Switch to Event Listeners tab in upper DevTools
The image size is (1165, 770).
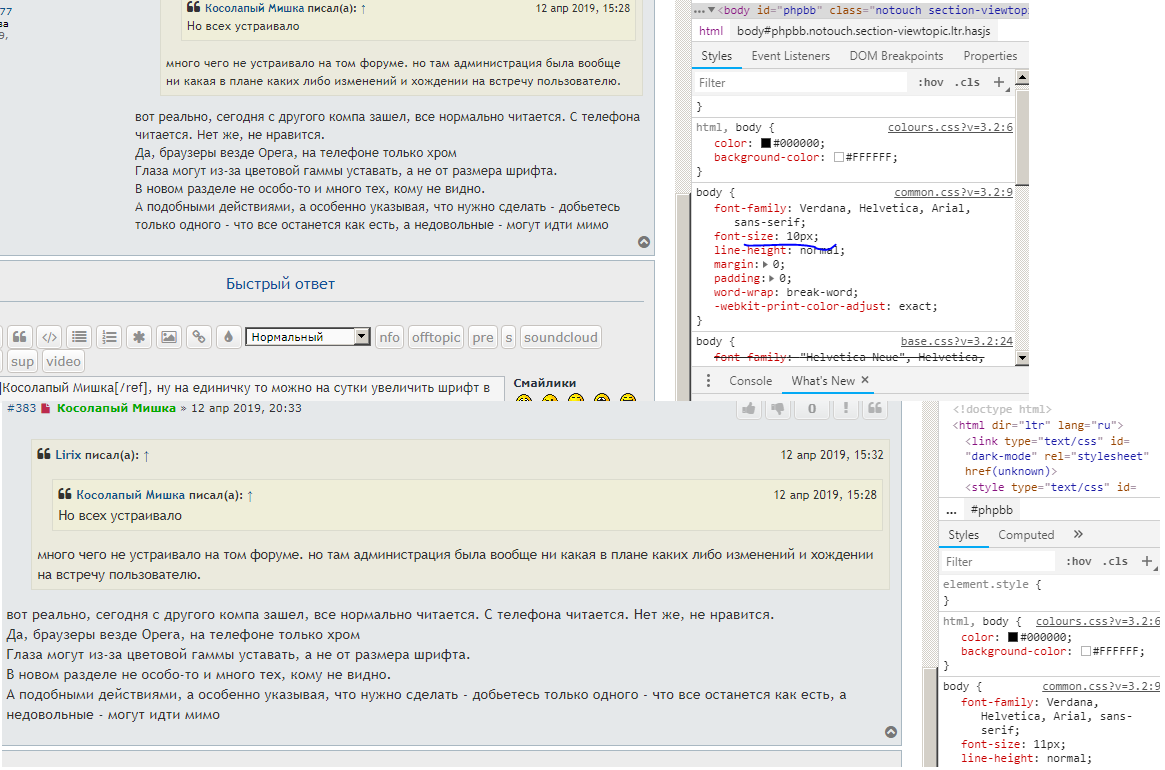pyautogui.click(x=791, y=56)
